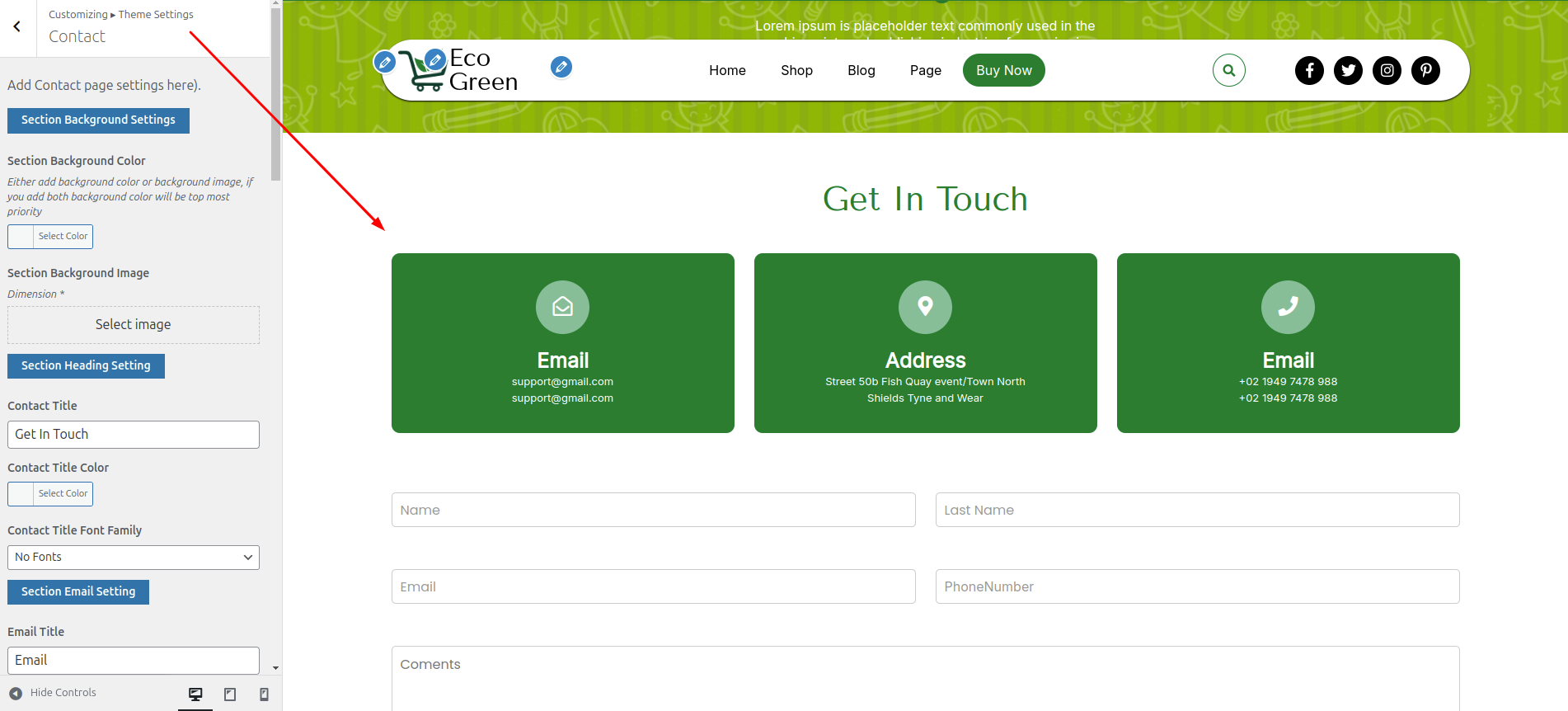Open the Facebook social icon

[x=1309, y=70]
